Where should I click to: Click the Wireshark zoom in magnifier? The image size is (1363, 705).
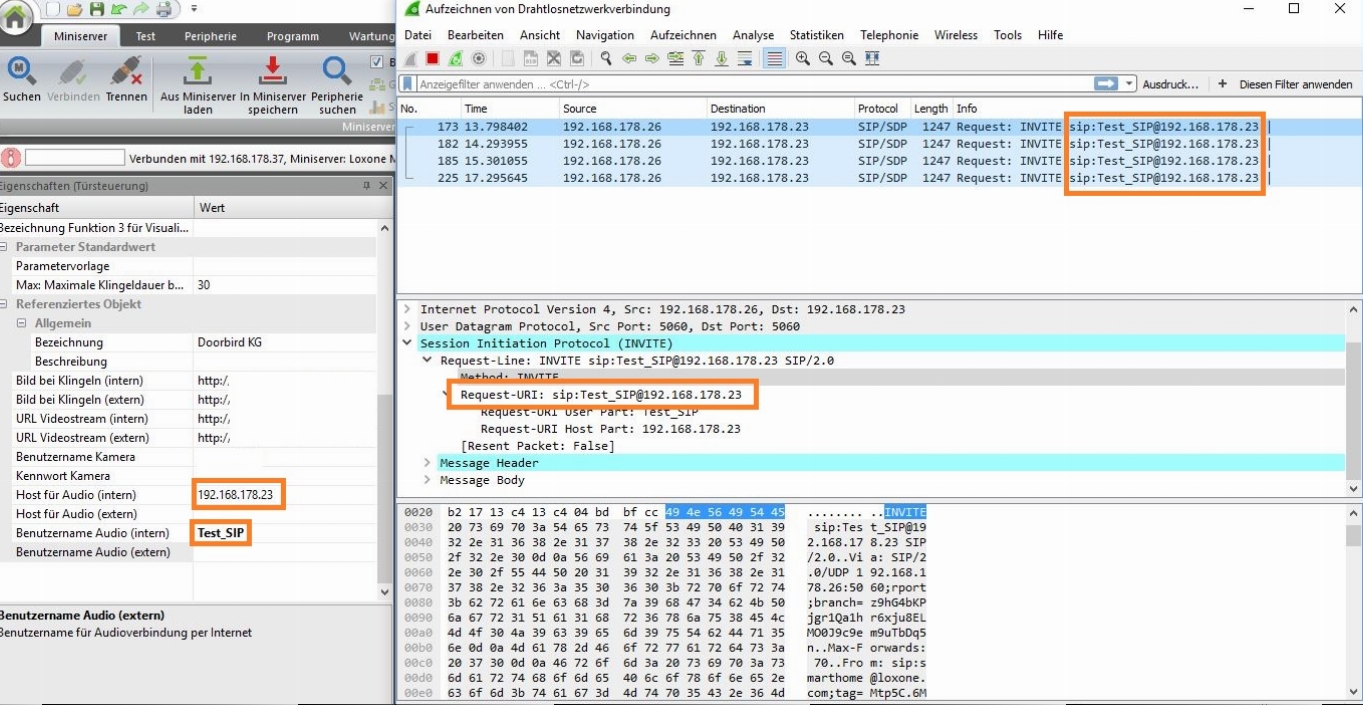click(x=802, y=59)
